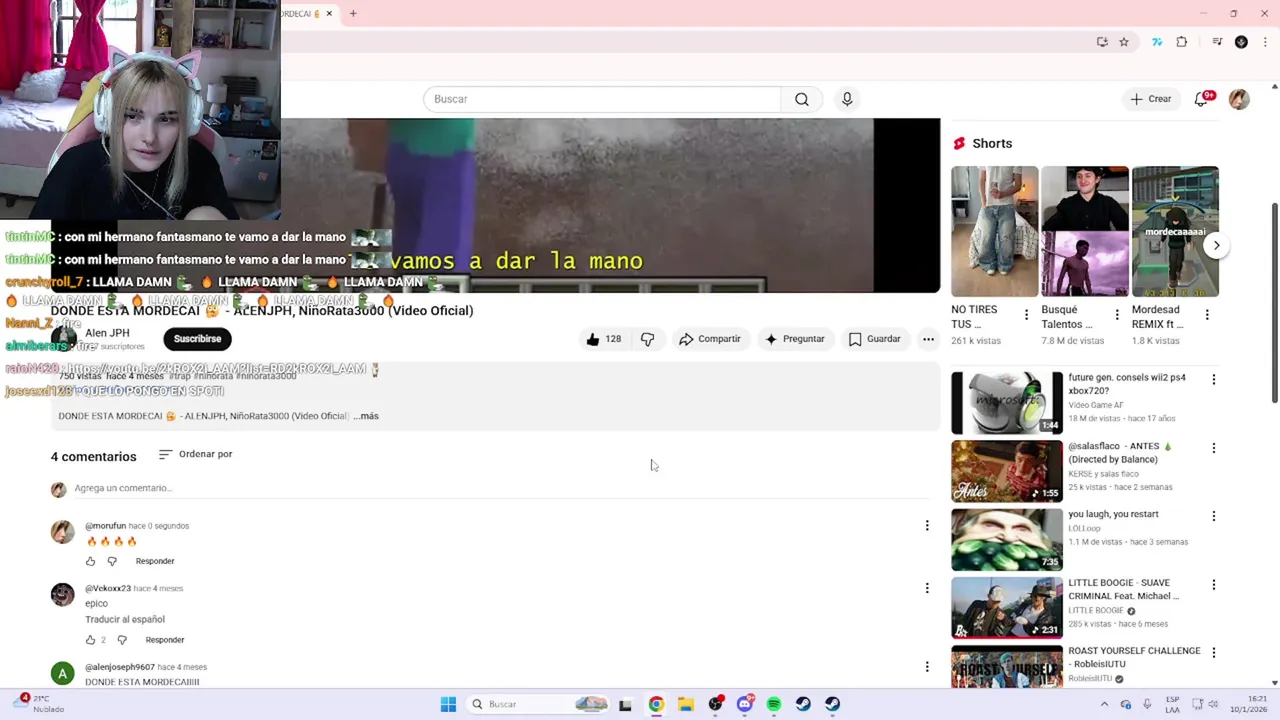Dislike the @Vekoxx23 comment
This screenshot has width=1280, height=720.
pos(122,640)
